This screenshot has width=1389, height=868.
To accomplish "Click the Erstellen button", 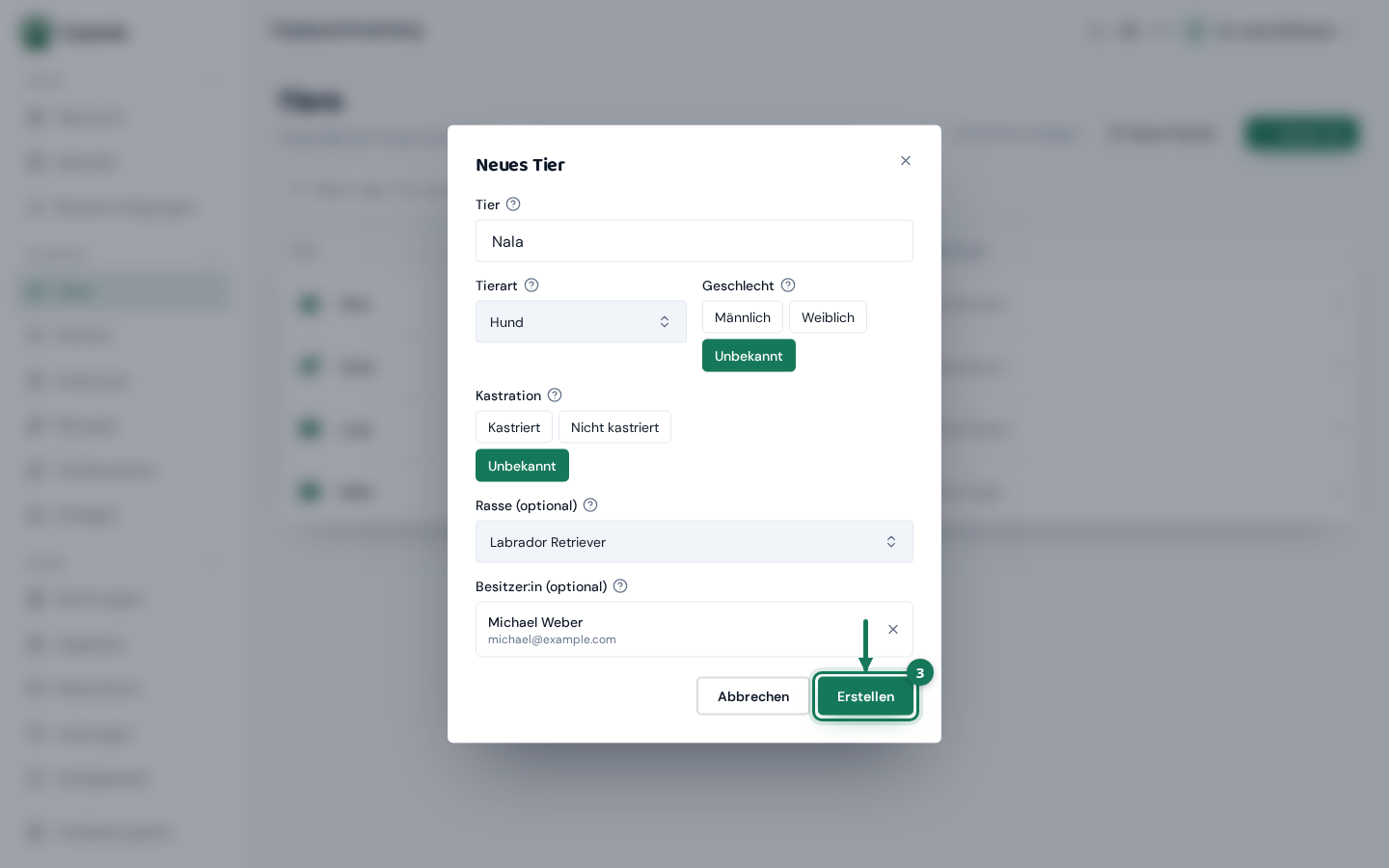I will 865,696.
